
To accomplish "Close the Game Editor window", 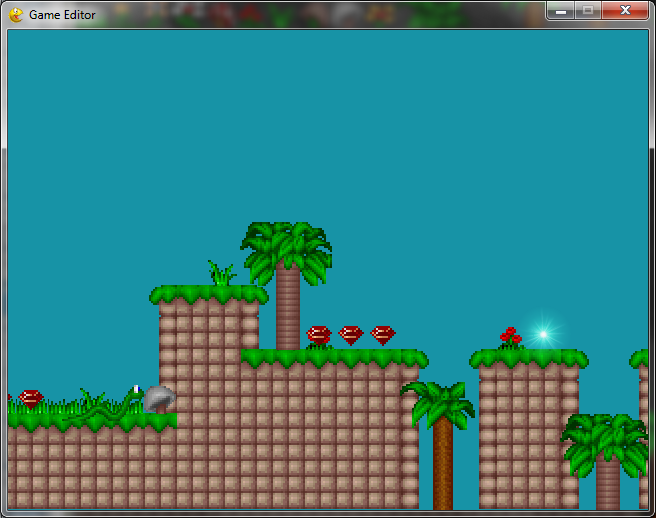I will (625, 10).
